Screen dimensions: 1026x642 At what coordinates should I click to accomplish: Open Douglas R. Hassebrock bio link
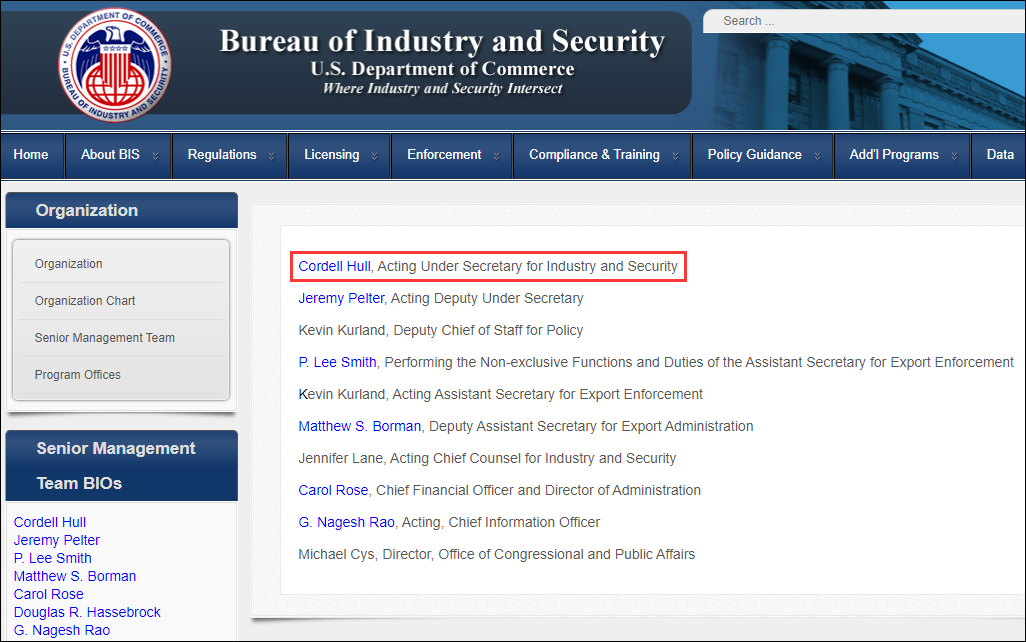[87, 613]
